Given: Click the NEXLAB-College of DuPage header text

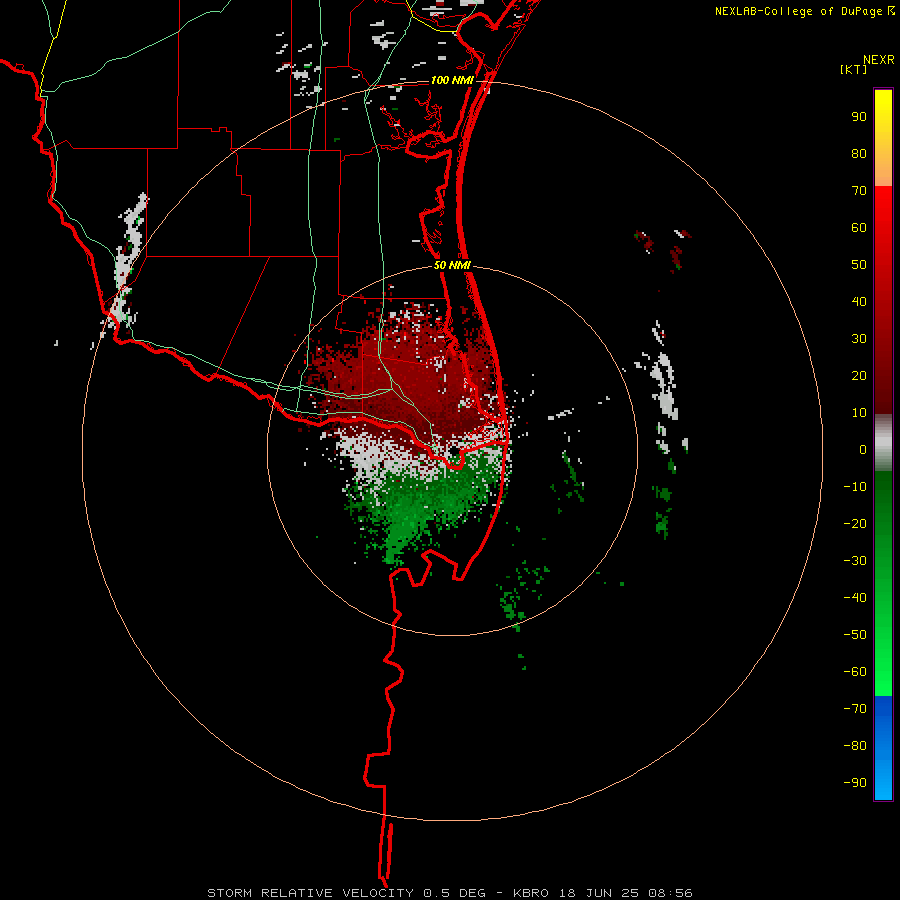Looking at the screenshot, I should coord(804,11).
